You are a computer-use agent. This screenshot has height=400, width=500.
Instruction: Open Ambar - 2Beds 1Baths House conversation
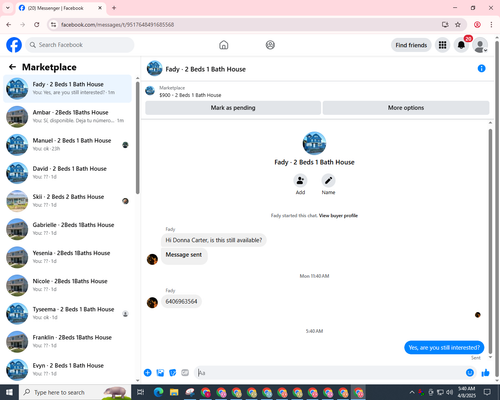coord(67,117)
